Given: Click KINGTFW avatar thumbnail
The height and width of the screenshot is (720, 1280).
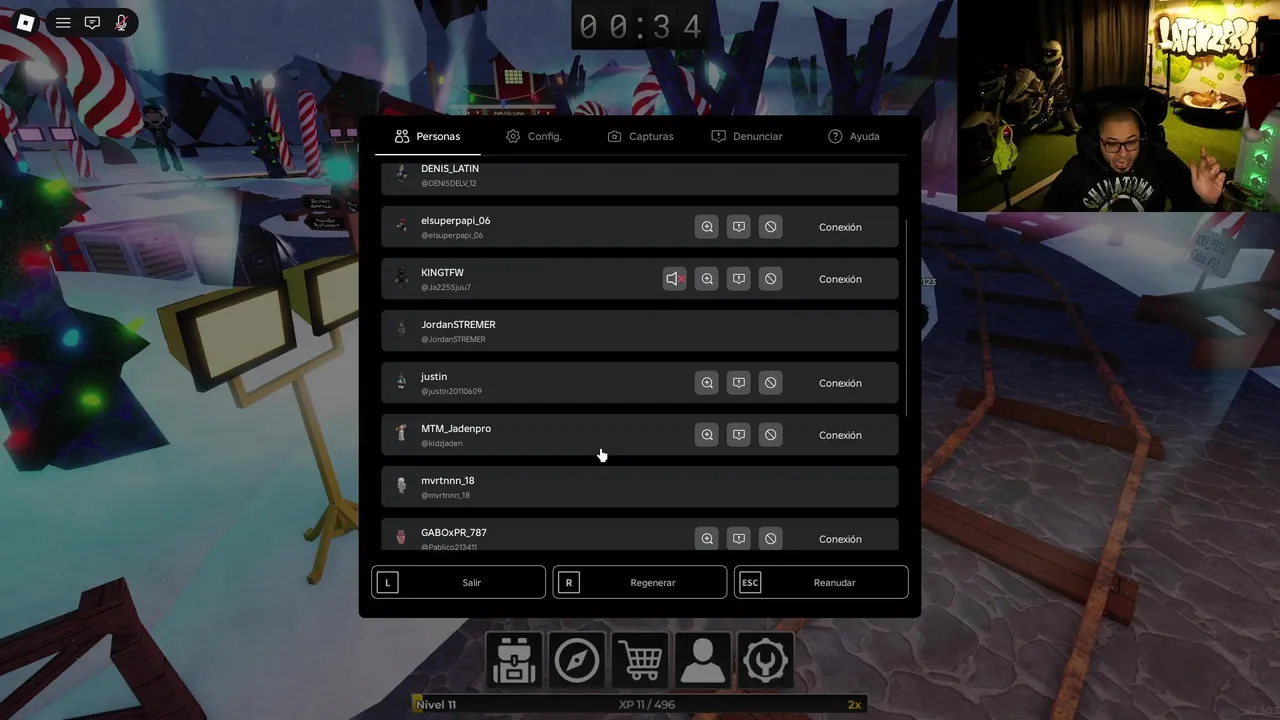Looking at the screenshot, I should click(401, 279).
